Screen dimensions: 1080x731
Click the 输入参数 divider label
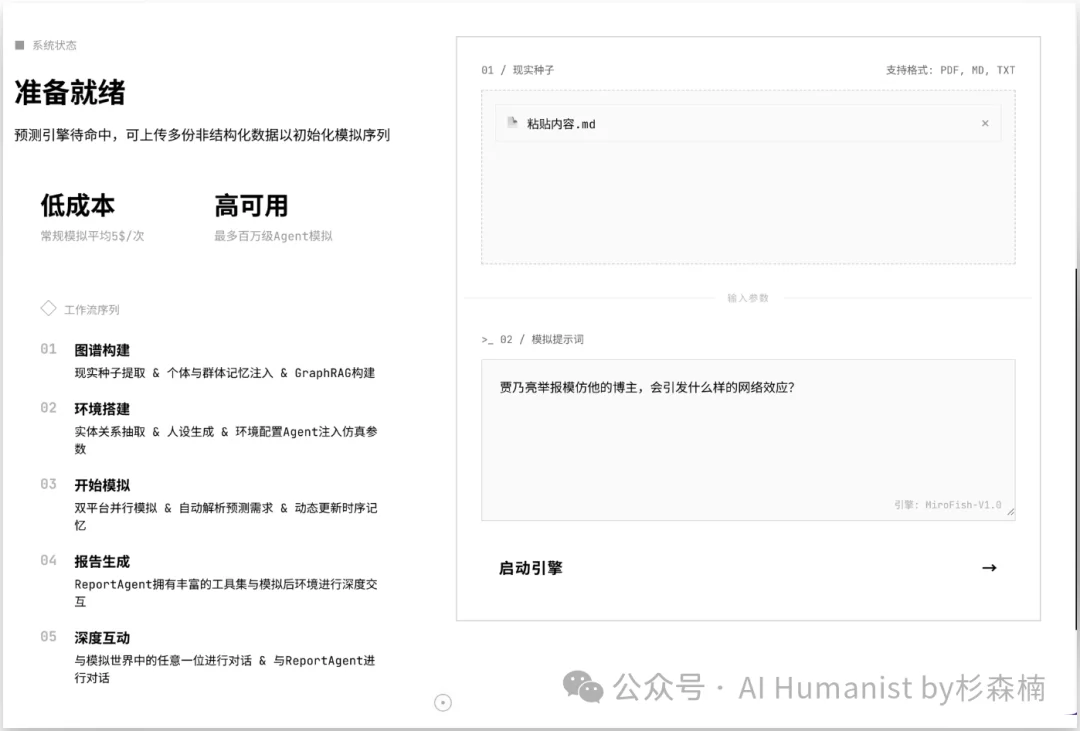click(747, 297)
